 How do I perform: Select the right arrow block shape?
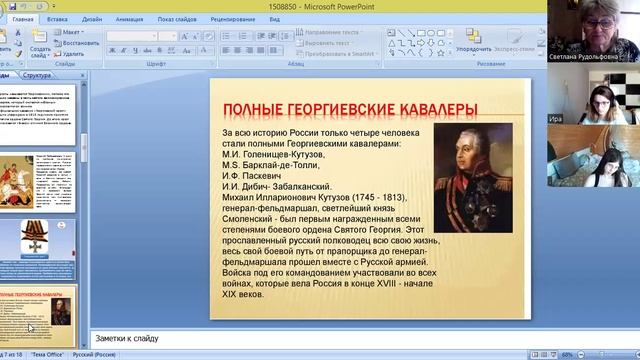tap(421, 43)
